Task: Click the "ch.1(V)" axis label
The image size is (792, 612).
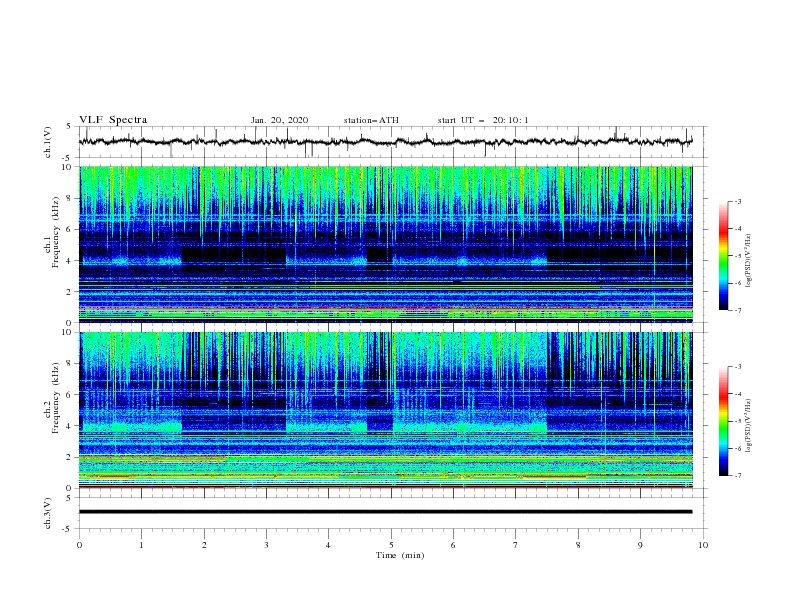Action: pos(48,142)
